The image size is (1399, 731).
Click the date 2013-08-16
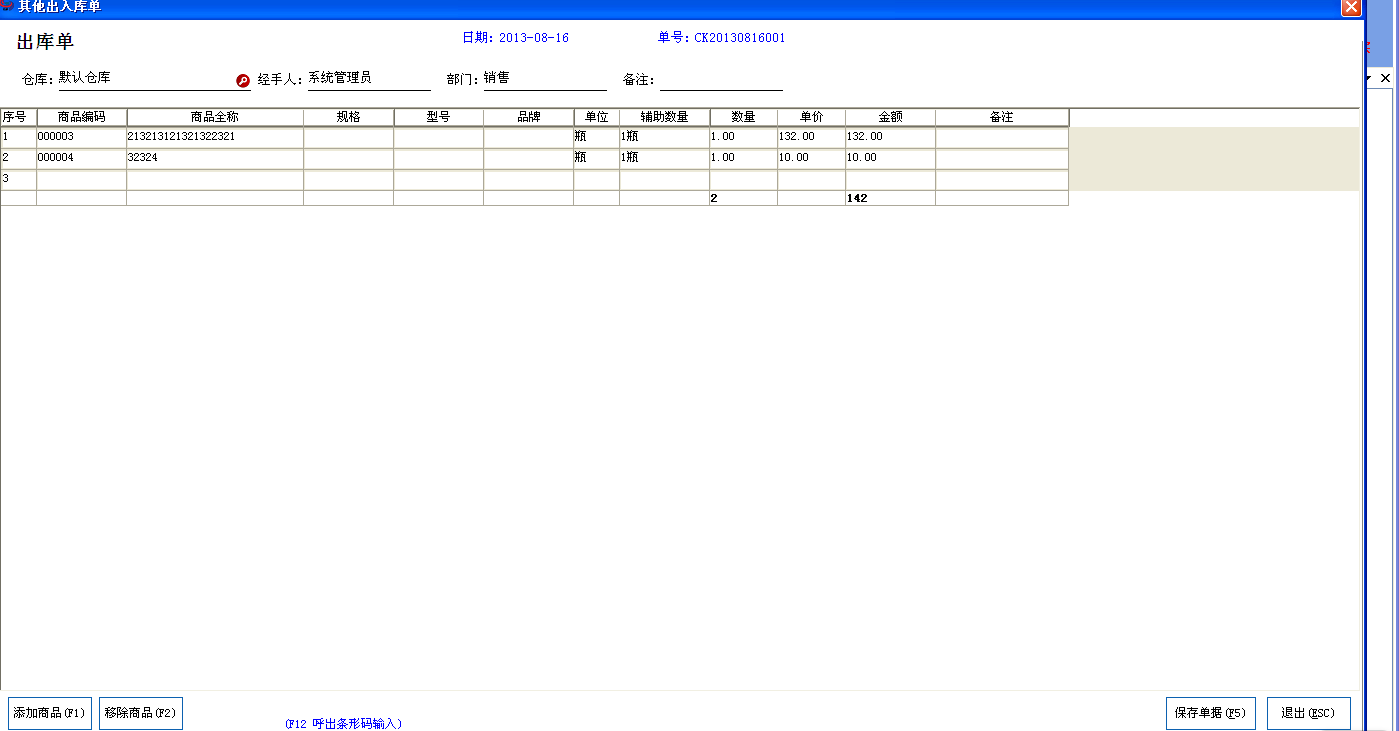pos(534,38)
